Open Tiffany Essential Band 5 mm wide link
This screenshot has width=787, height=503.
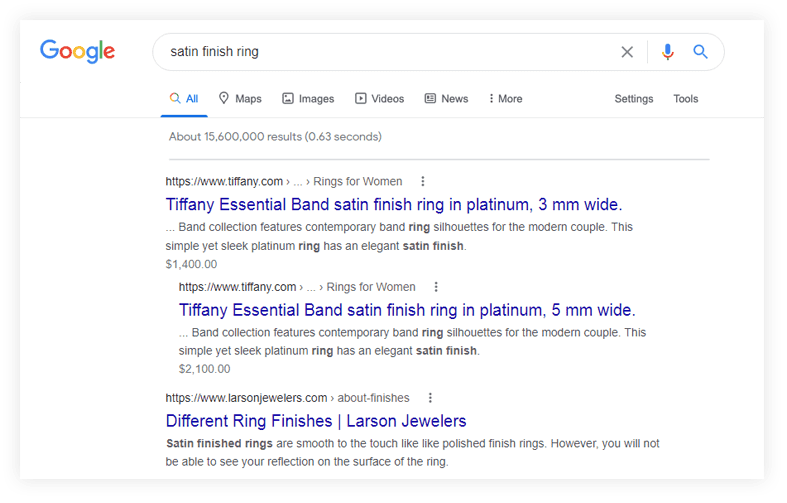tap(407, 310)
